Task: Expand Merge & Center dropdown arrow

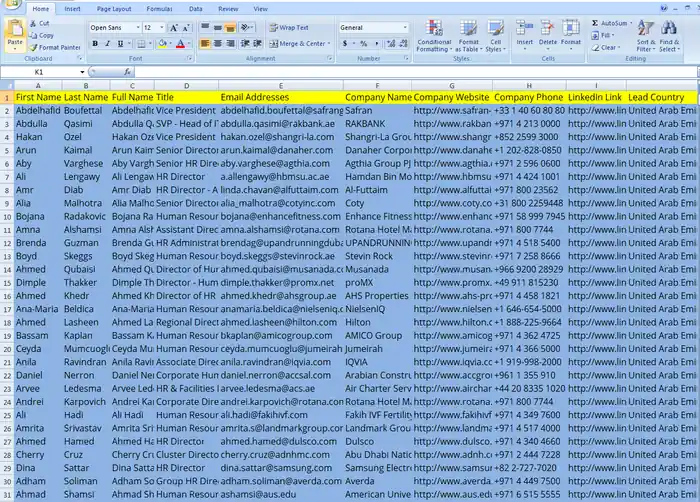Action: point(329,44)
